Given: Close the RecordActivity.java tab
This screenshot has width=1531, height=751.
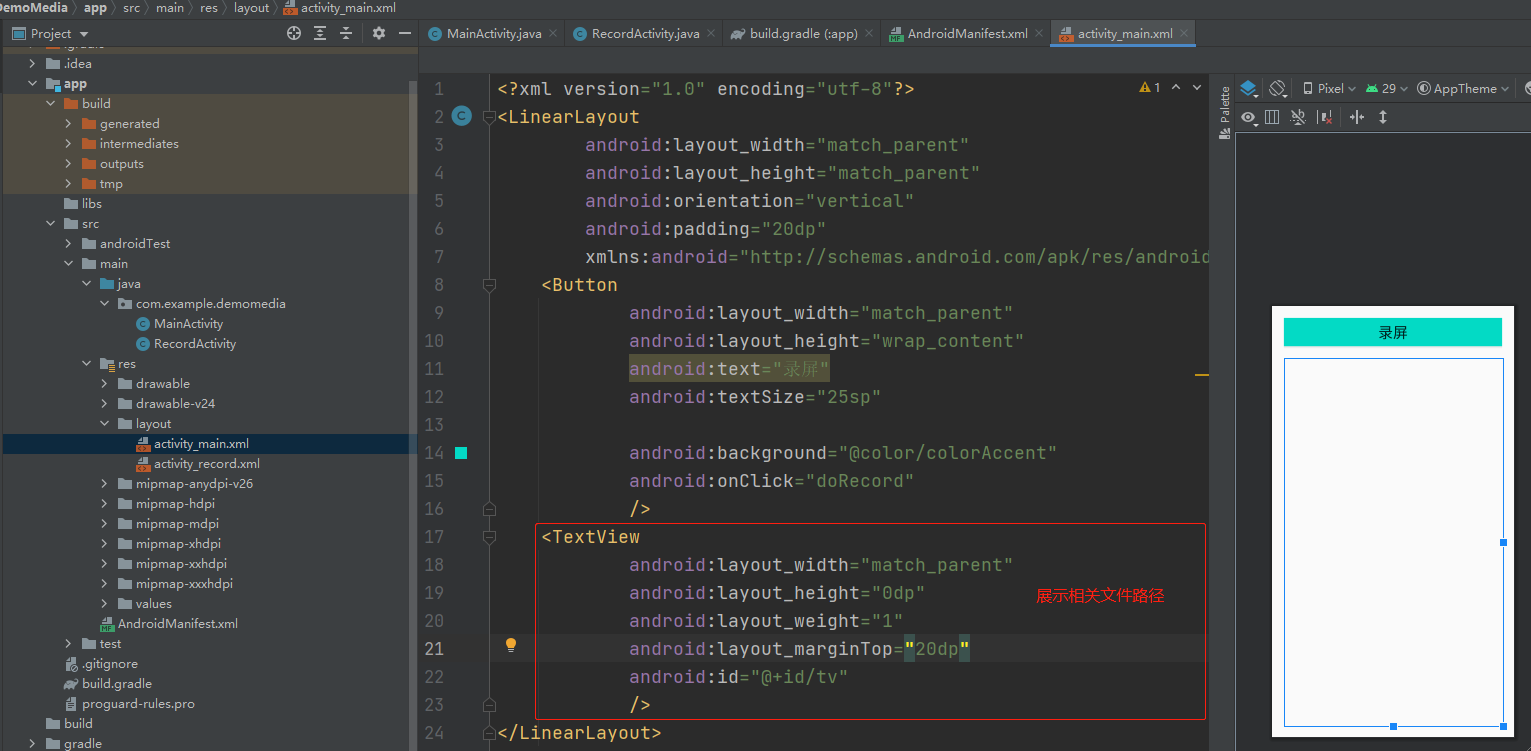Looking at the screenshot, I should pos(712,33).
